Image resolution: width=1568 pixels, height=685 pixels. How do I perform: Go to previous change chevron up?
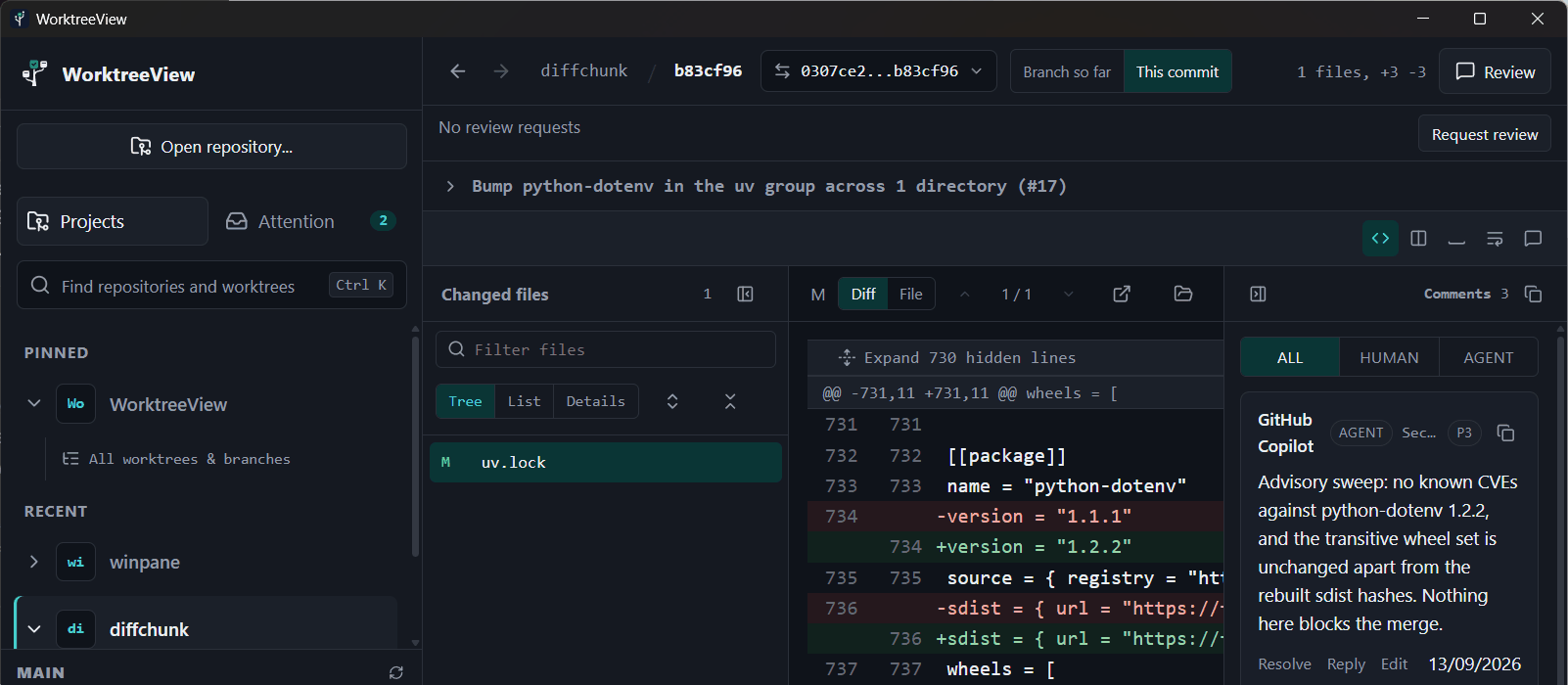pos(965,294)
